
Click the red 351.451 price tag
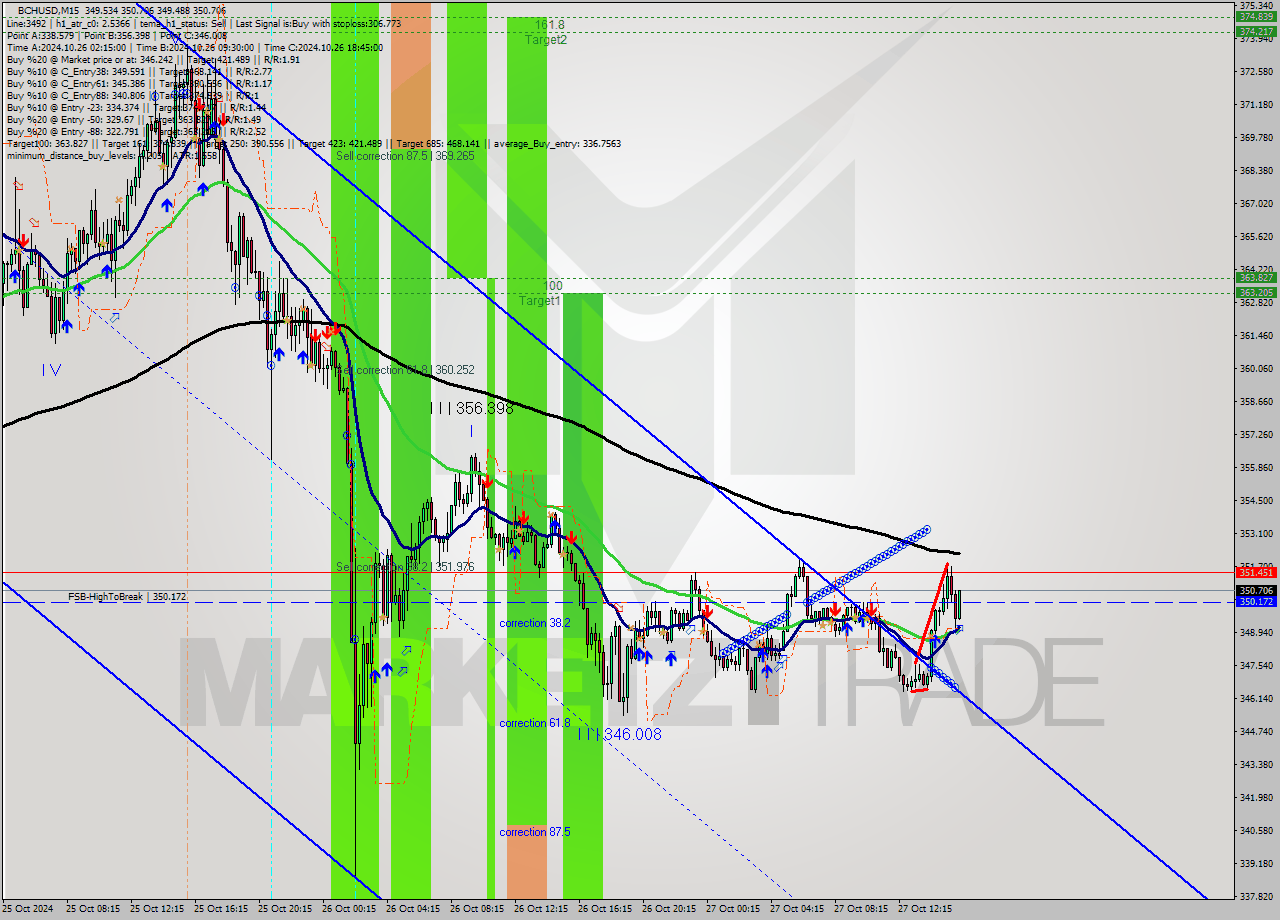coord(1256,573)
